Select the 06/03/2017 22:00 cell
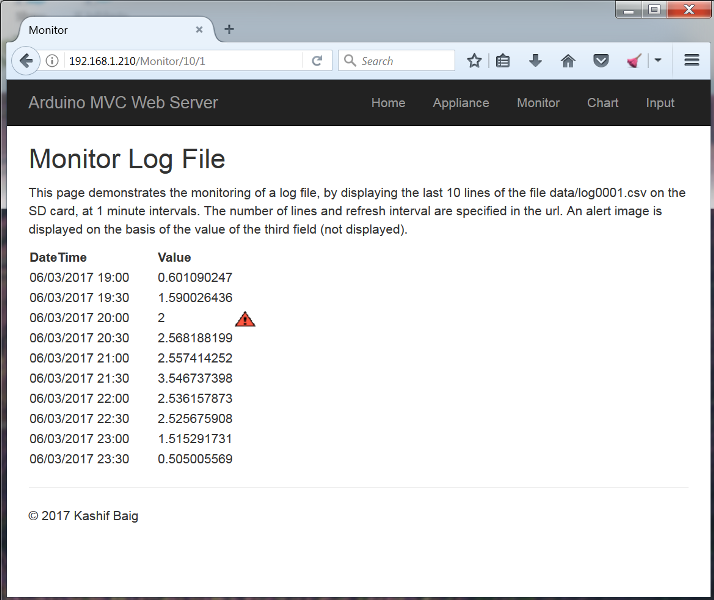Screen dimensions: 714x600 coord(79,399)
